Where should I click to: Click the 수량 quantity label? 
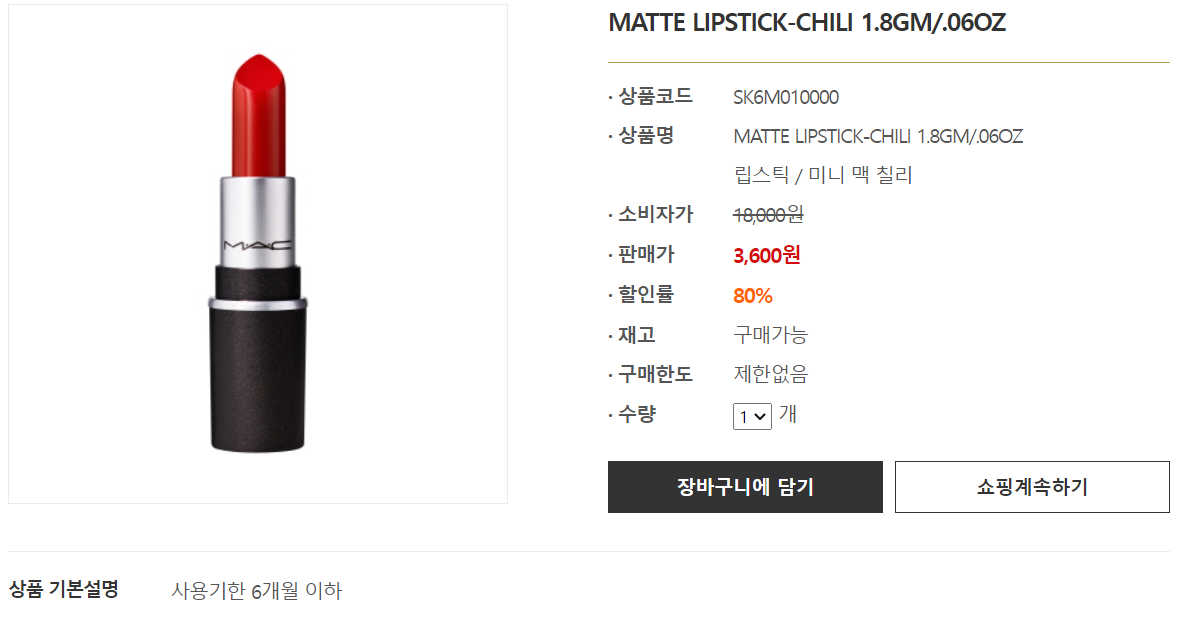[637, 414]
